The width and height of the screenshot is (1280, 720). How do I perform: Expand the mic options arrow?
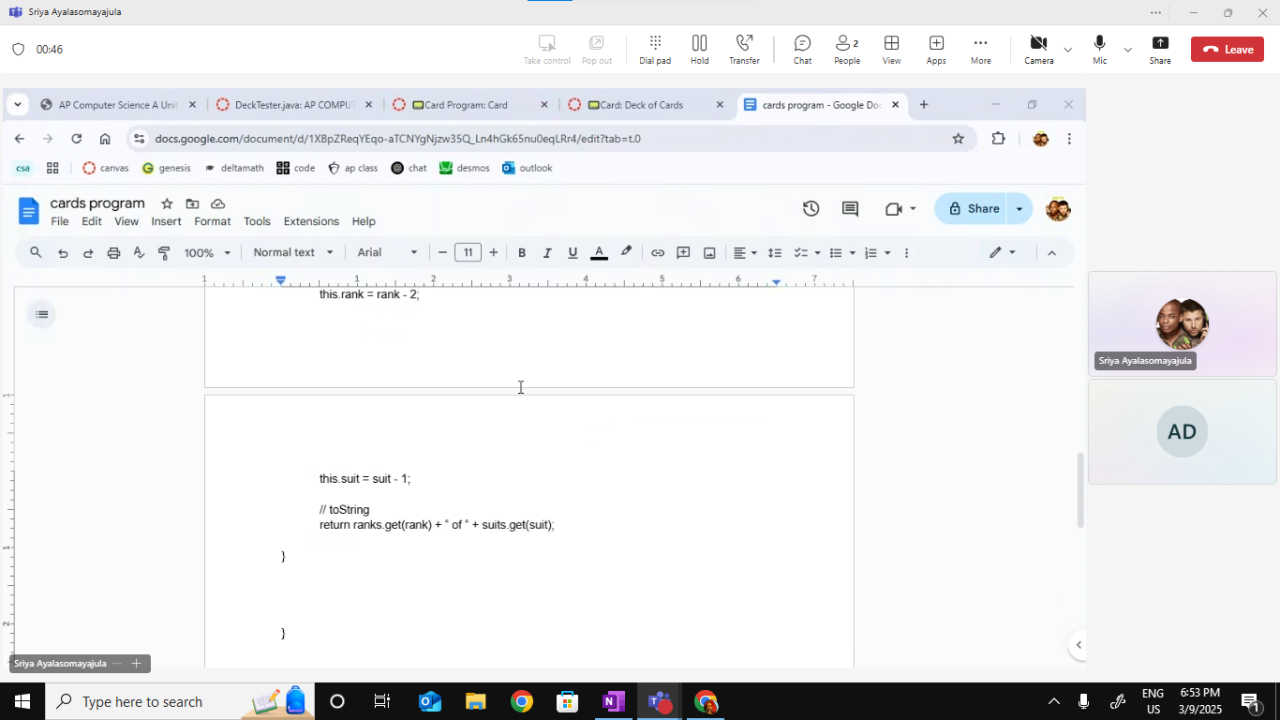(x=1128, y=50)
